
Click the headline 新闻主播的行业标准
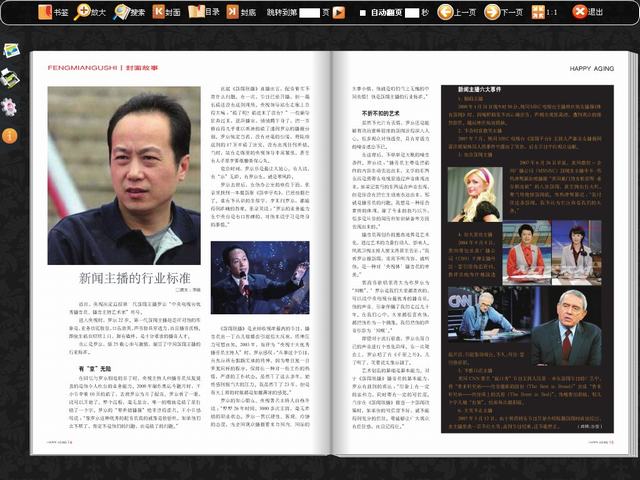coord(135,278)
